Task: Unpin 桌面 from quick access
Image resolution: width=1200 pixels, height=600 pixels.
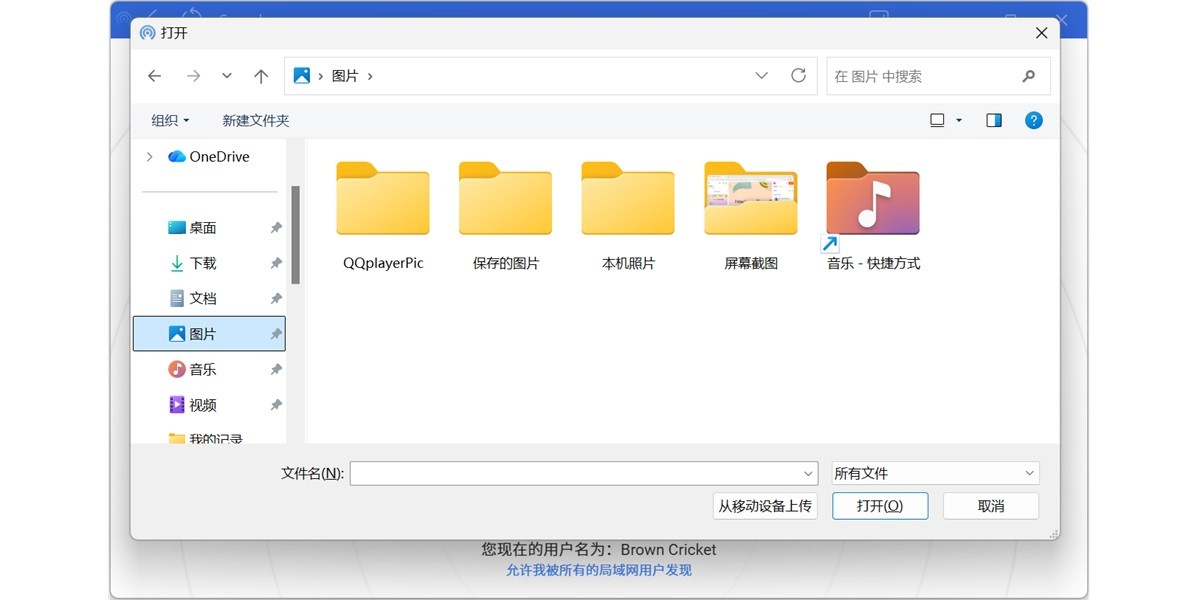Action: coord(276,227)
